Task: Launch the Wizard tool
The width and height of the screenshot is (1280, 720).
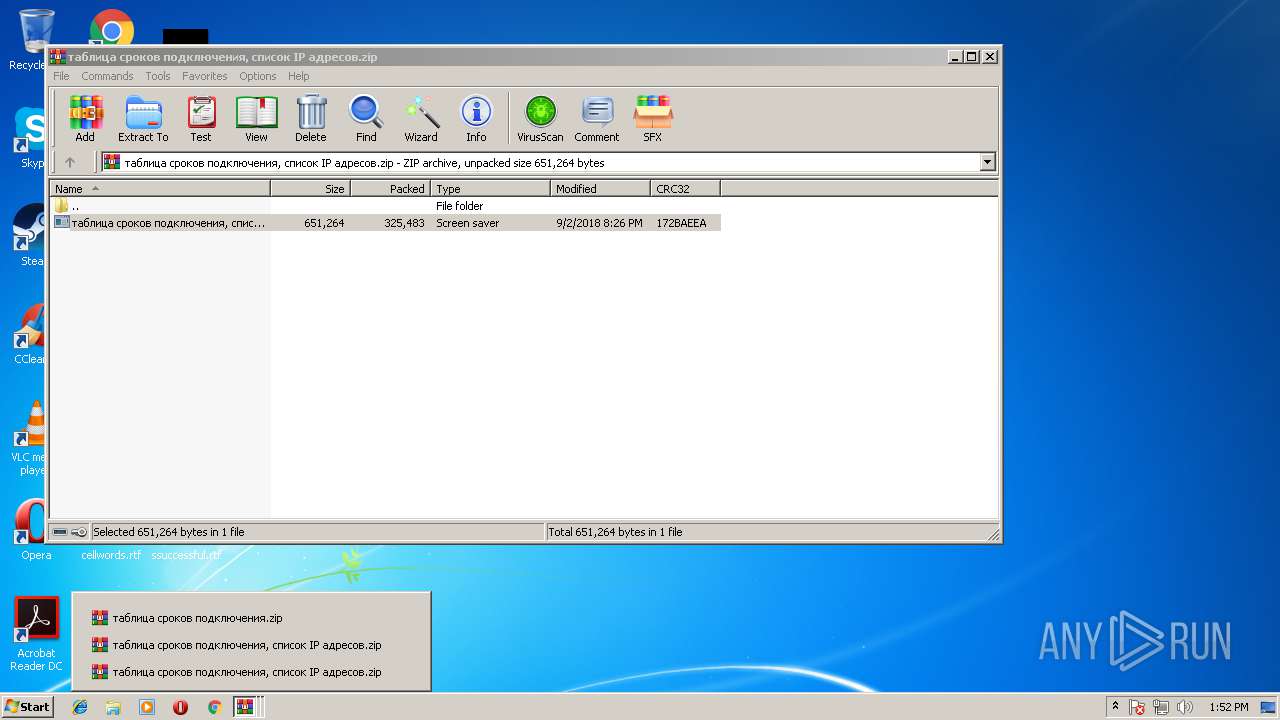Action: pos(421,119)
